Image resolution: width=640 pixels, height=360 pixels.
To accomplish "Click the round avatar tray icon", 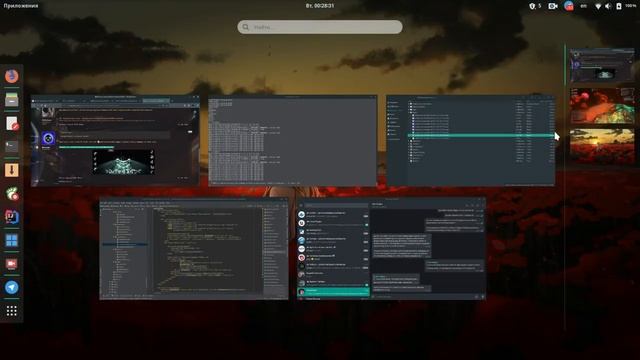I will pos(569,6).
